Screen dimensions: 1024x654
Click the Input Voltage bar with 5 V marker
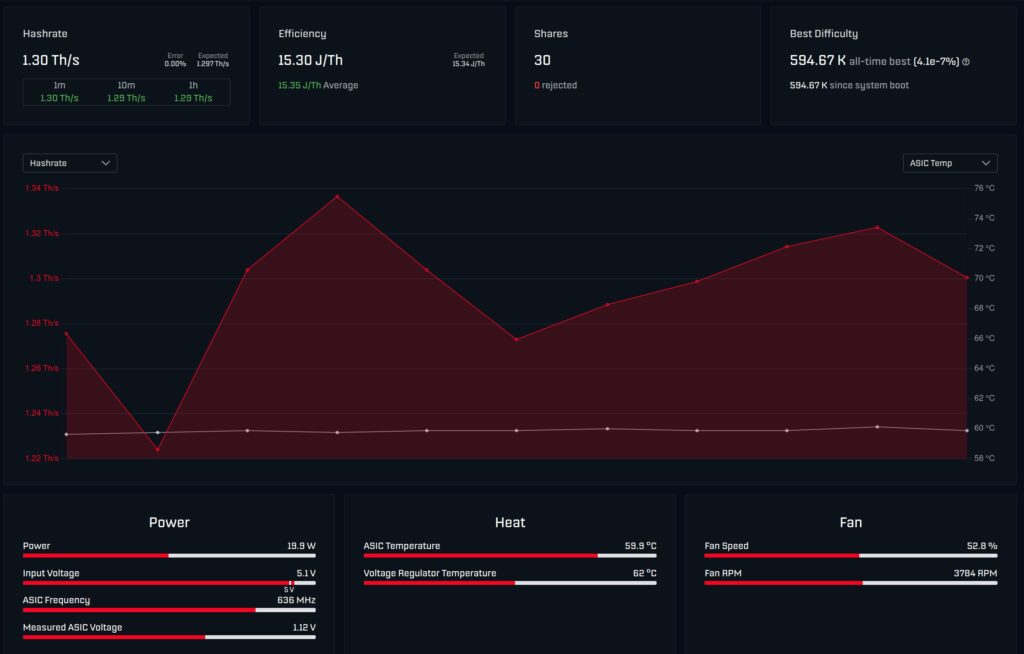point(169,583)
